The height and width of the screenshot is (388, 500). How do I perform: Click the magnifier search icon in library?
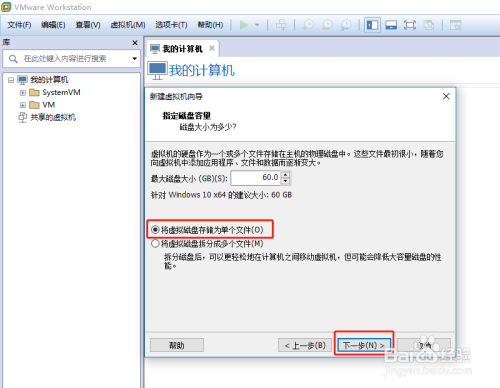13,59
